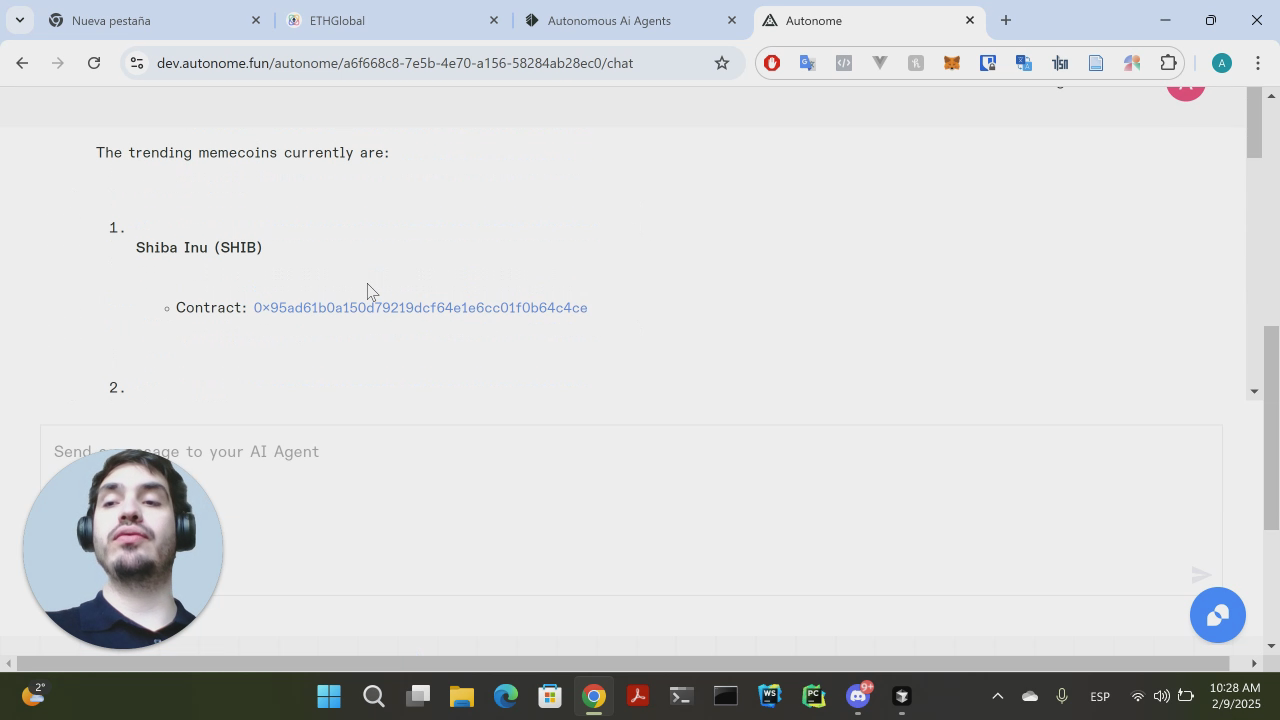The width and height of the screenshot is (1280, 720).
Task: Click the ESP keyboard language indicator
Action: coord(1100,696)
